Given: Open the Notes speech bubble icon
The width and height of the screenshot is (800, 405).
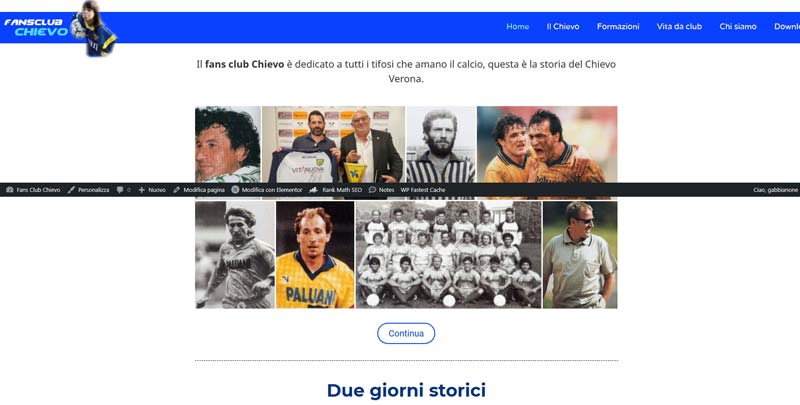Looking at the screenshot, I should tap(372, 189).
